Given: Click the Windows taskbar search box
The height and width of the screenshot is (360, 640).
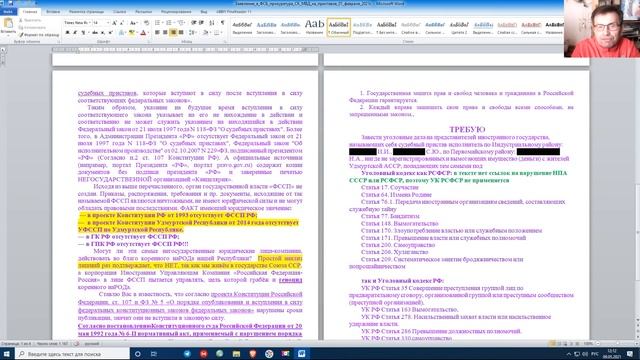Looking at the screenshot, I should pyautogui.click(x=73, y=353).
